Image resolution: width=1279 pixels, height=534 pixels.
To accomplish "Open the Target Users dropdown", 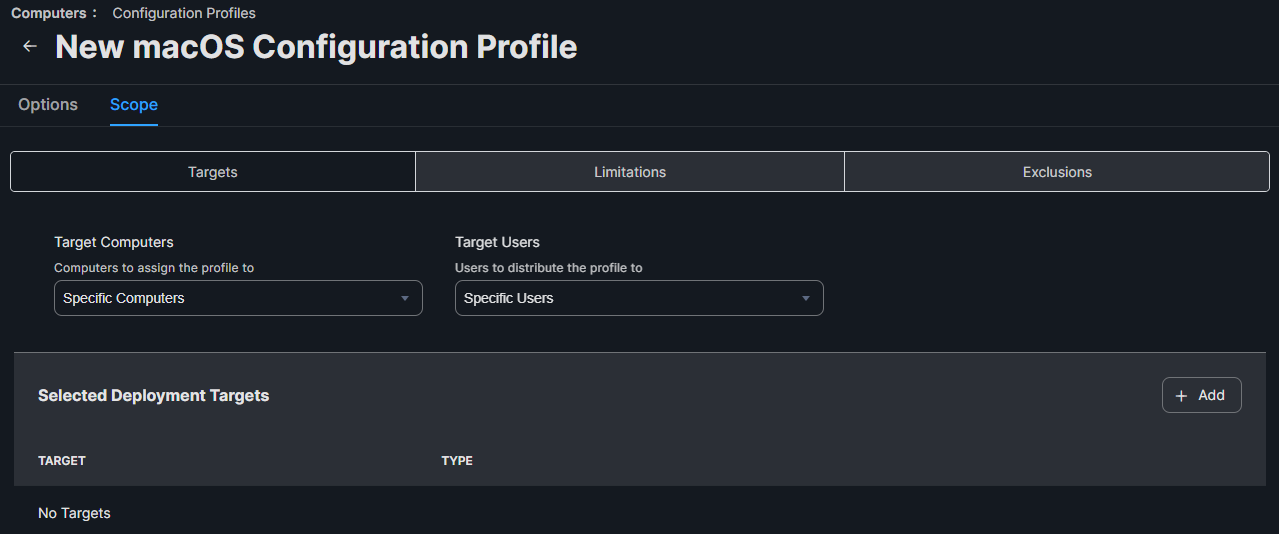I will [639, 298].
